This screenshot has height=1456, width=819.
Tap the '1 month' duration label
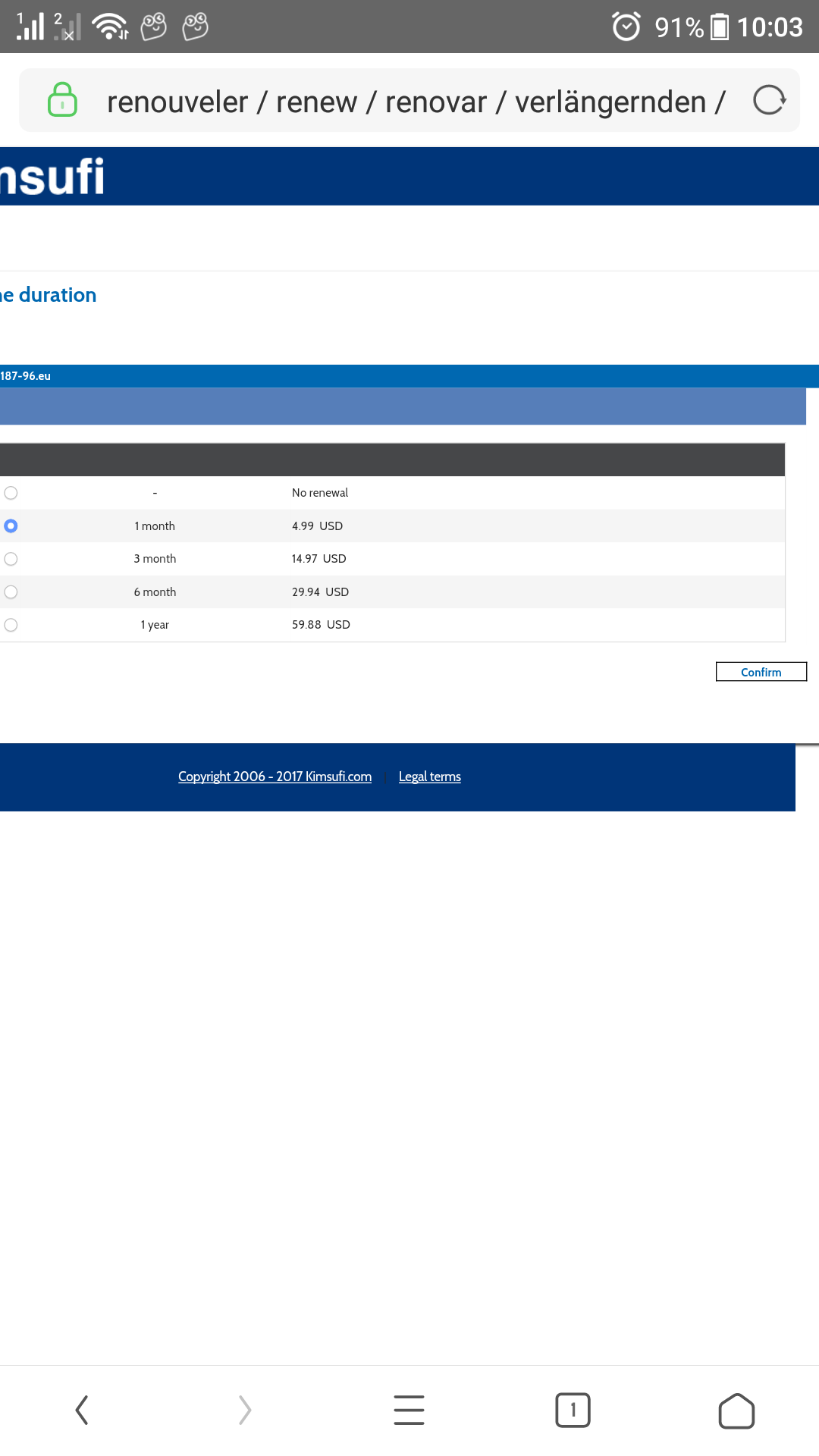pos(155,526)
